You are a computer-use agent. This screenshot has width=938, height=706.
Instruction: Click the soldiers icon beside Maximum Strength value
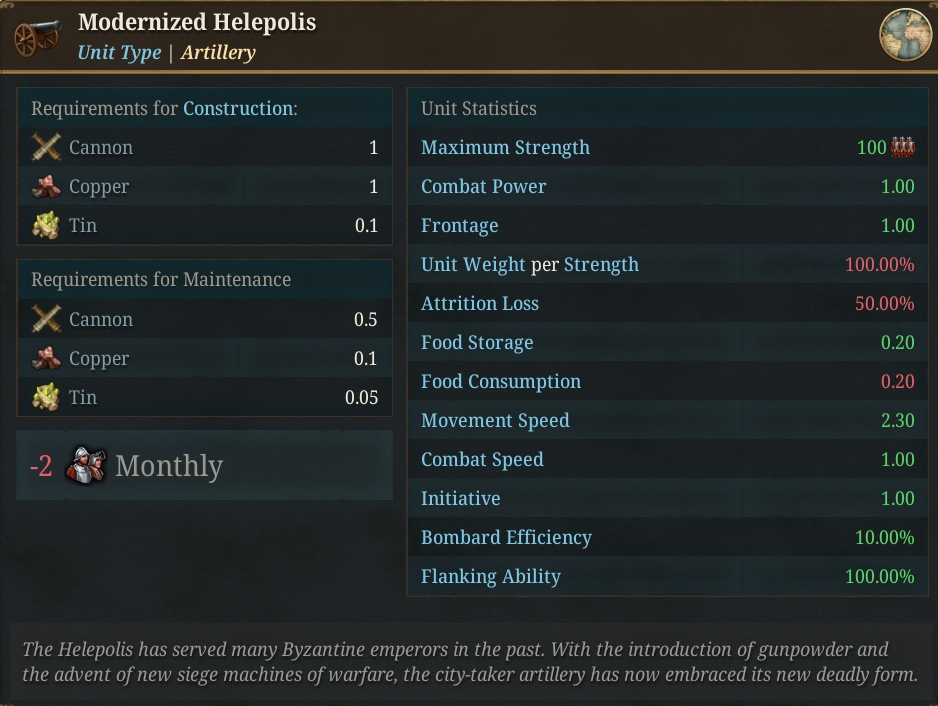point(903,147)
